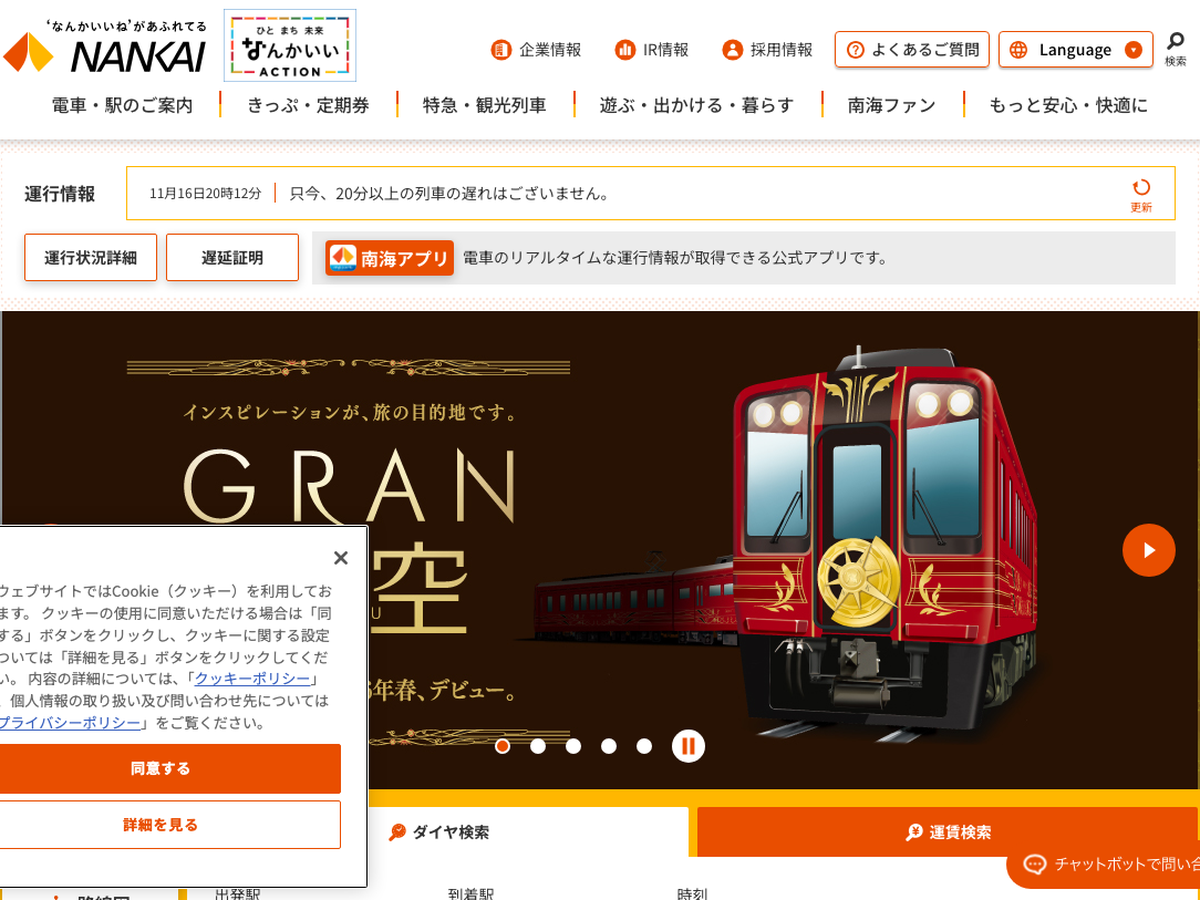
Task: Select the first carousel dot
Action: 502,746
